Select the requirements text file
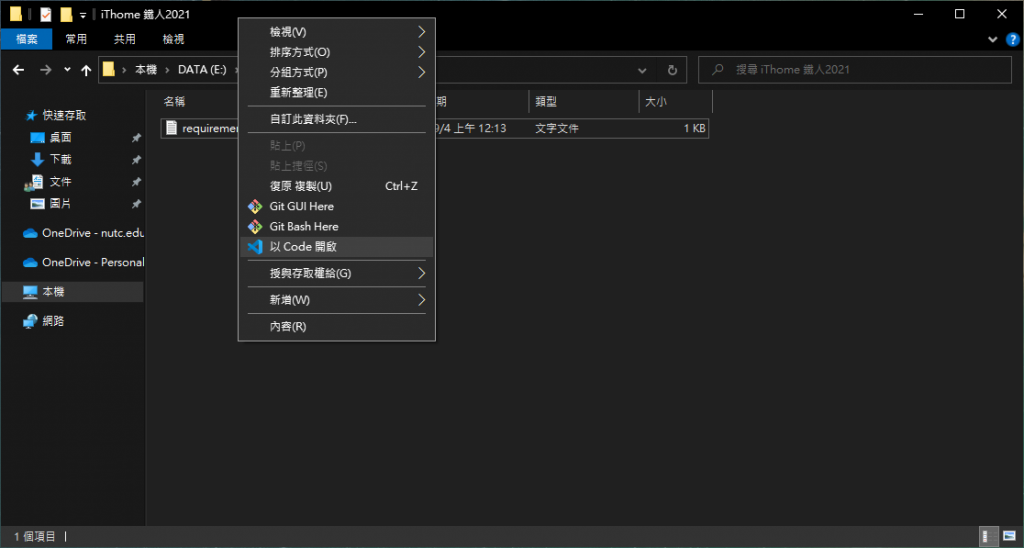 [434, 129]
